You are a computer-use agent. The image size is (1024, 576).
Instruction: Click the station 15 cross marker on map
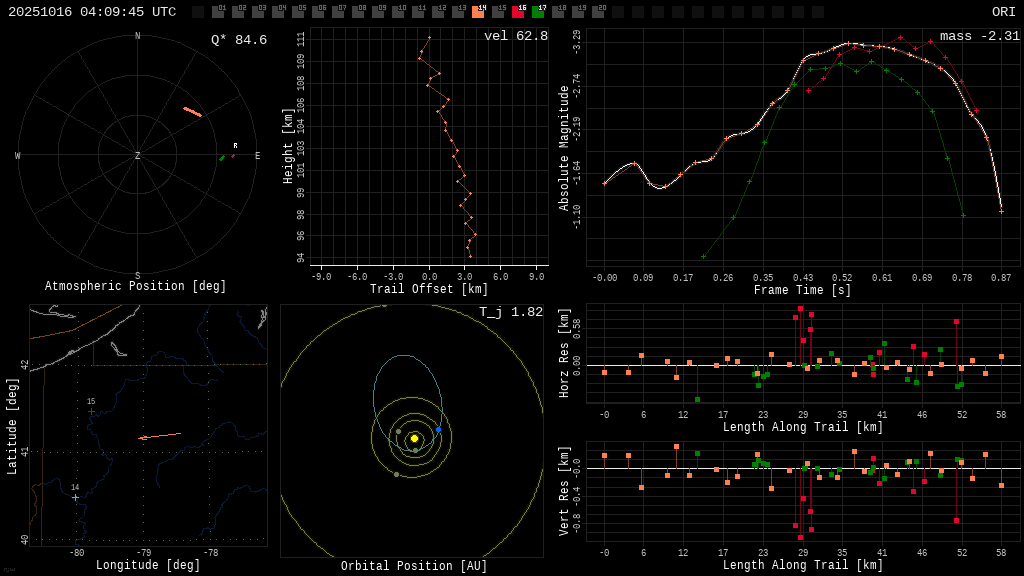91,411
